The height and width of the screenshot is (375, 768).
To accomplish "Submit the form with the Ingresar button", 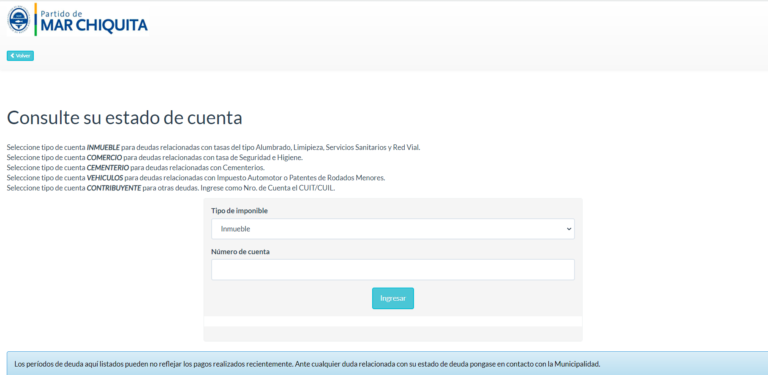I will pos(393,298).
